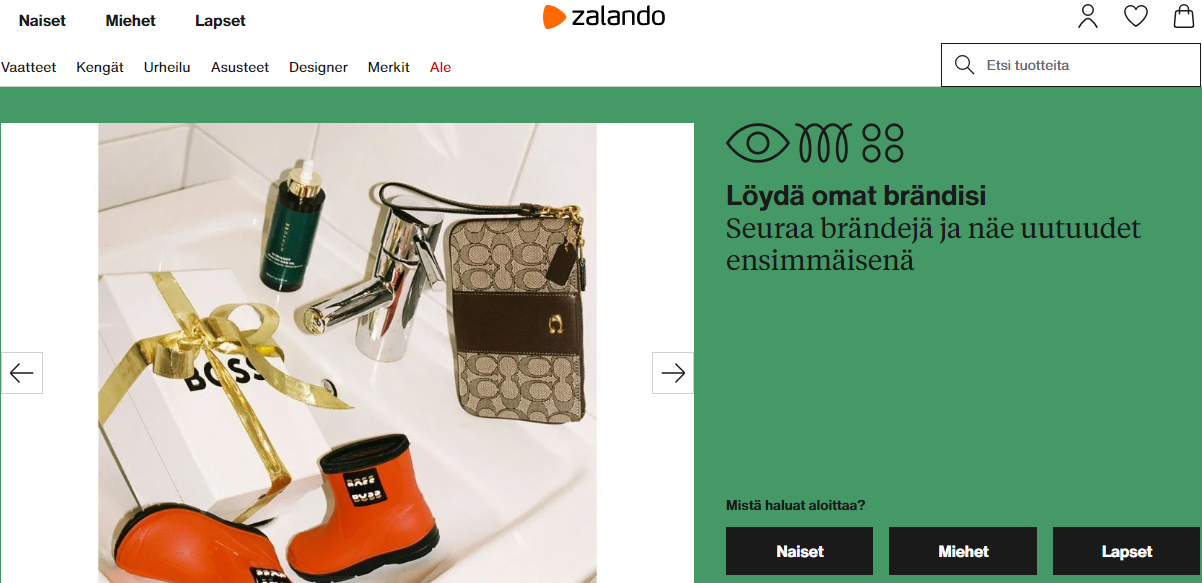Open the Urheilu category menu
The image size is (1202, 583).
click(167, 67)
